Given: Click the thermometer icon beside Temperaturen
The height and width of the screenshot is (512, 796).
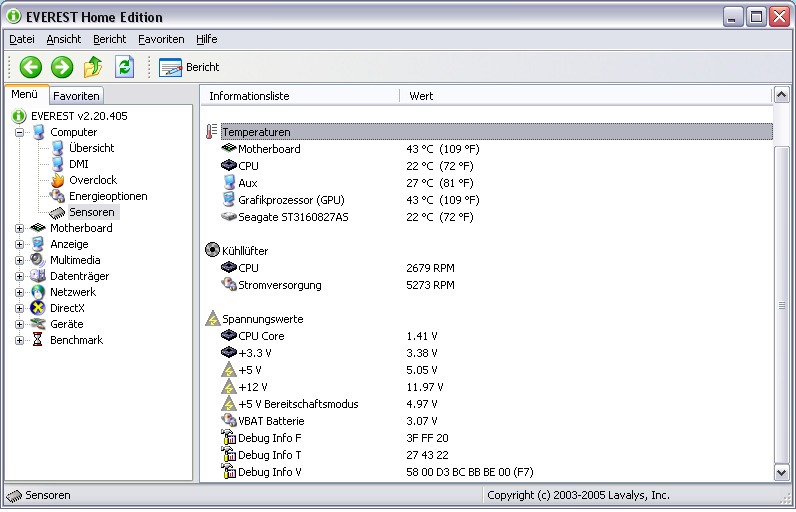Looking at the screenshot, I should tap(211, 131).
